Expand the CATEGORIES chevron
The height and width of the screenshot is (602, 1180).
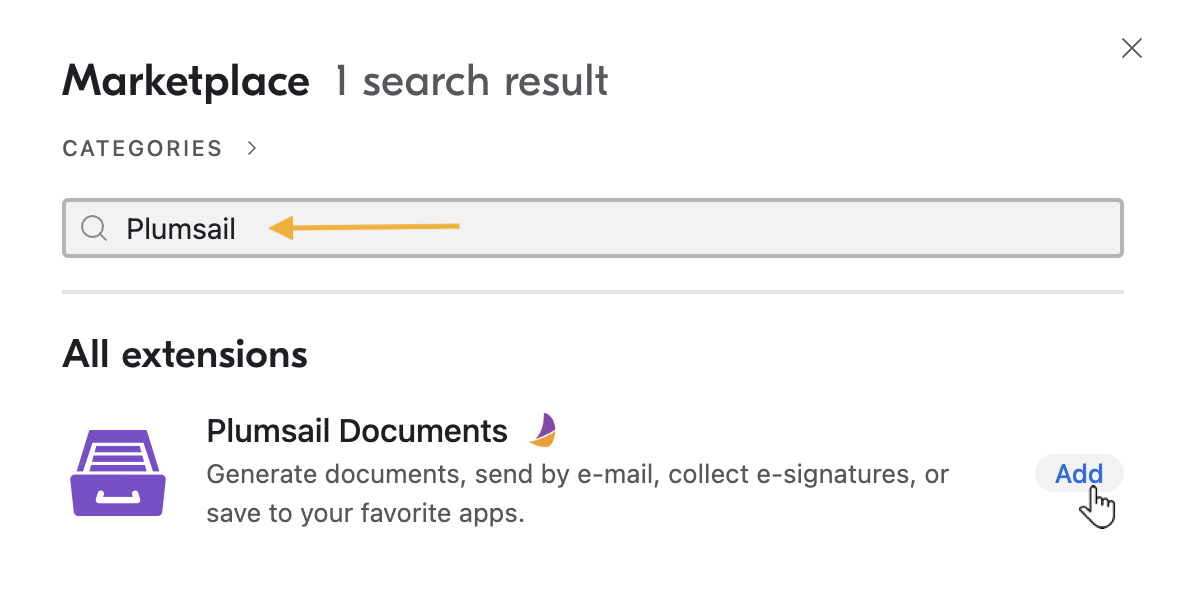[x=251, y=147]
